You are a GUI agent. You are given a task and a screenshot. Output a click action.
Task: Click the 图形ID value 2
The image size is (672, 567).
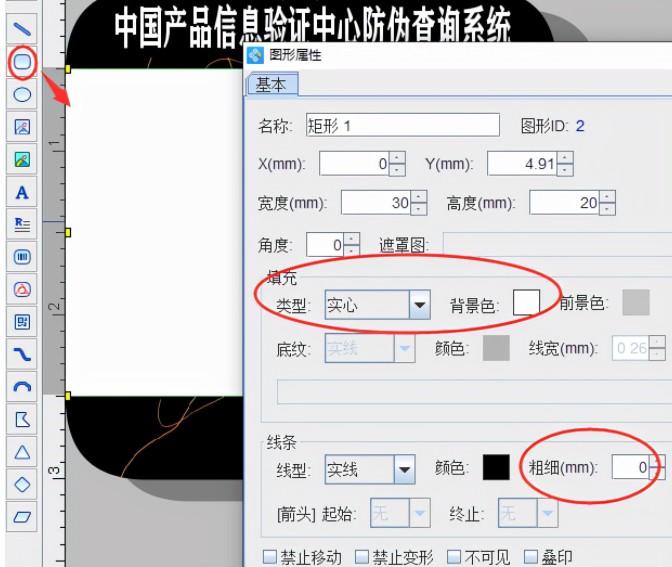580,126
